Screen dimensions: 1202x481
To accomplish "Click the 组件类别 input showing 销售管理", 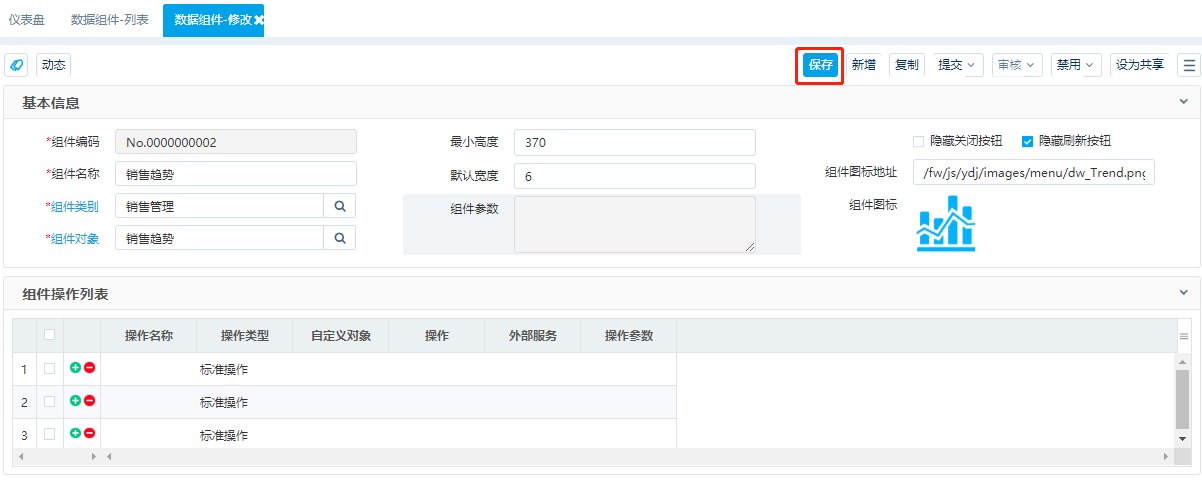I will pyautogui.click(x=220, y=206).
